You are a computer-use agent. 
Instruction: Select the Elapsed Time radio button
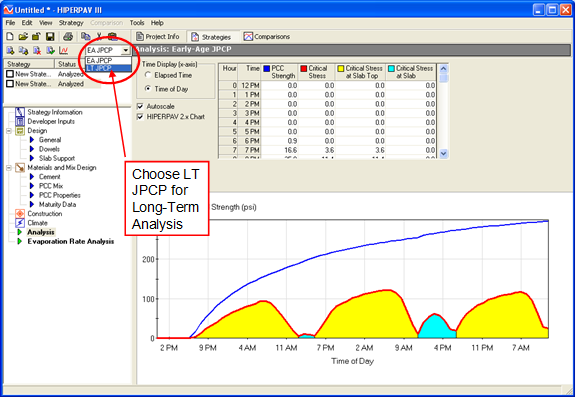pos(148,75)
